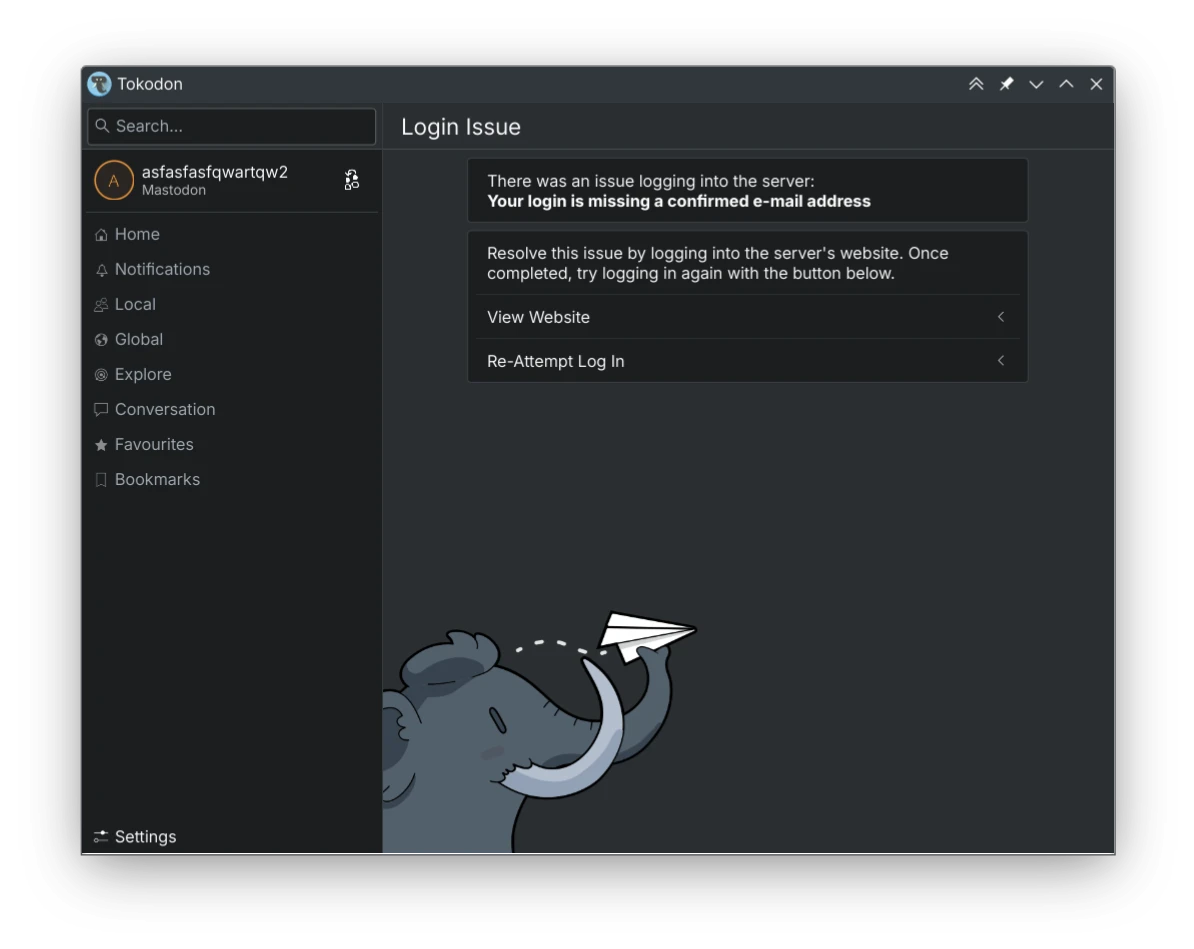
Task: Click the chevron arrow on Re-Attempt Log In row
Action: [1001, 361]
